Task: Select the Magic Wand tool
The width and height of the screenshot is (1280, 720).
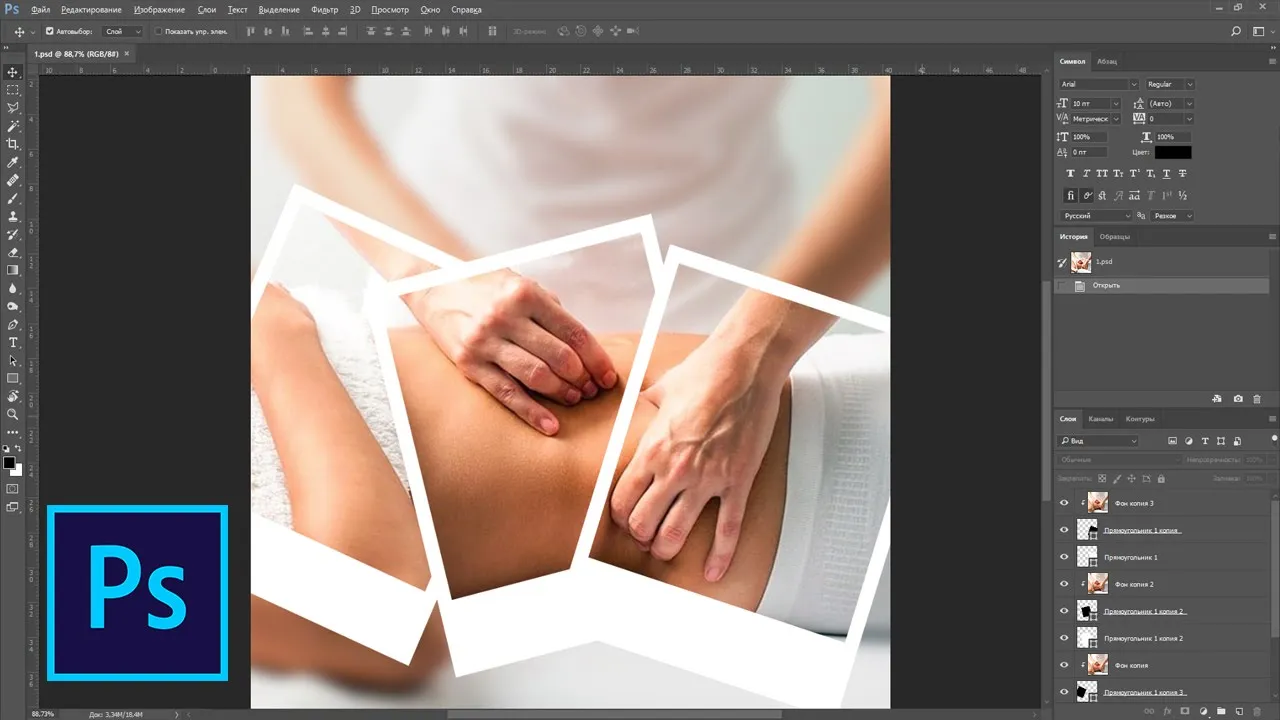Action: 13,126
